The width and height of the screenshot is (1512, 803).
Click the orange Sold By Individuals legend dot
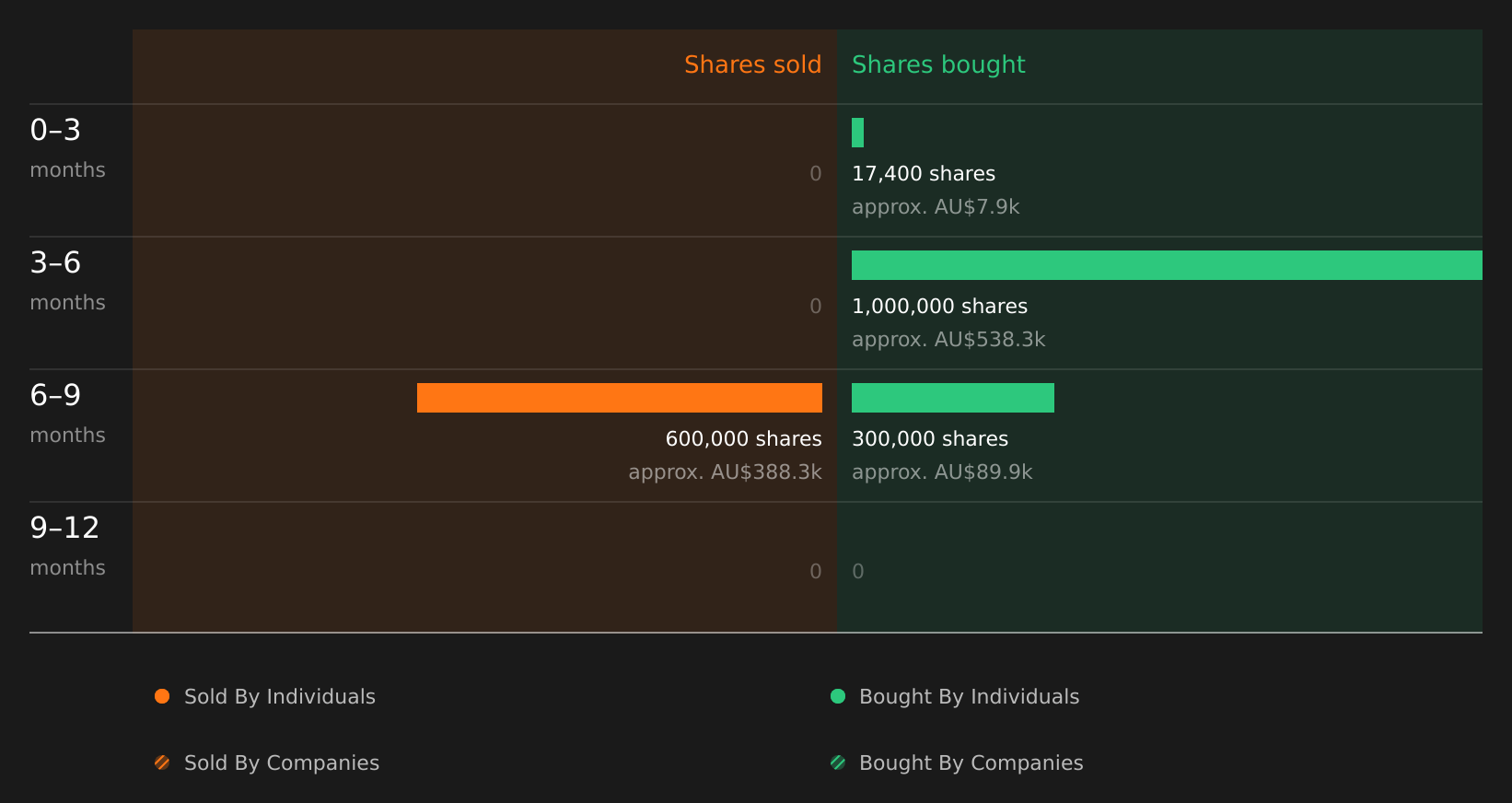pyautogui.click(x=162, y=696)
